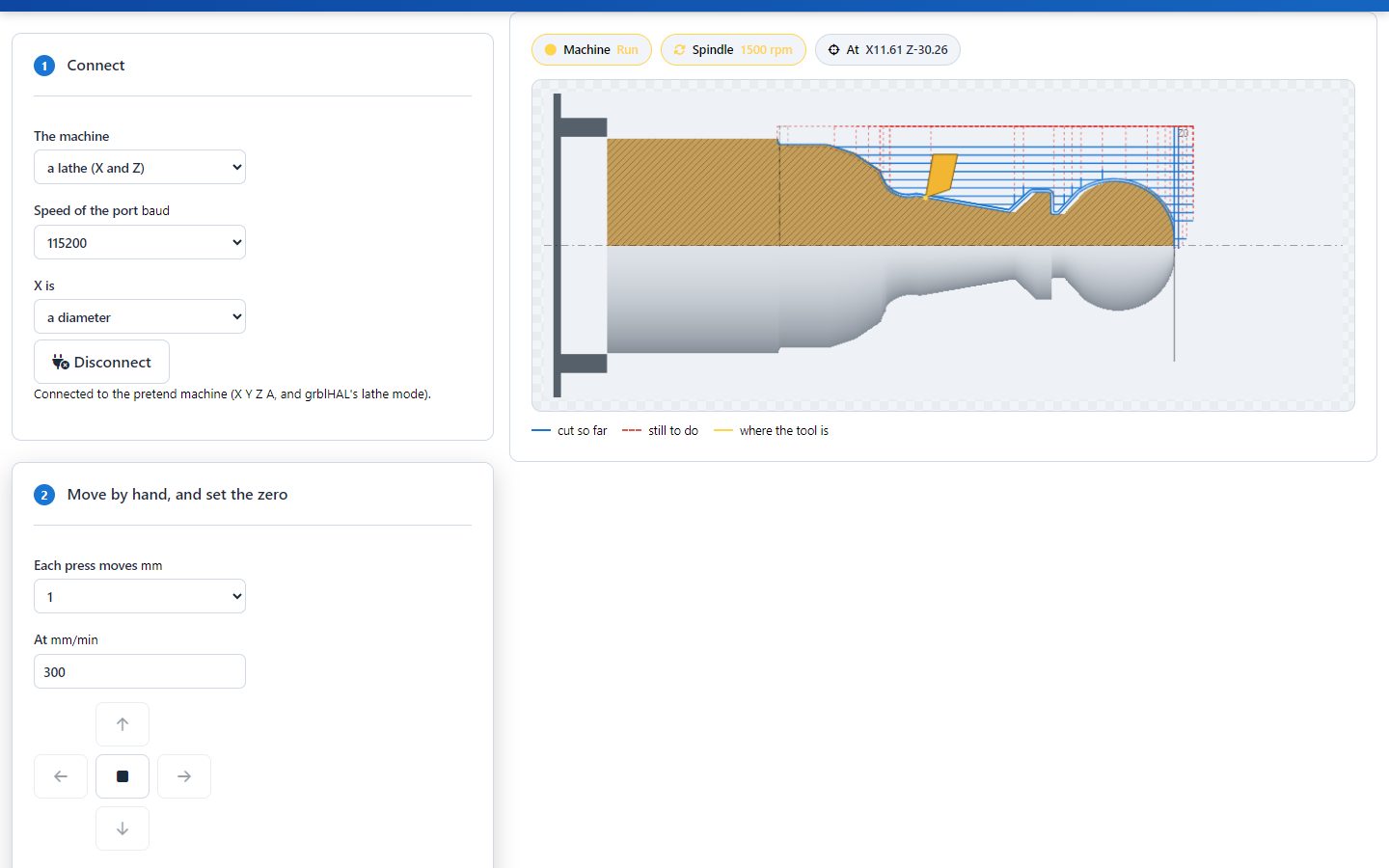Stop jogging with the square stop button
Screen dimensions: 1389x868
pos(123,776)
